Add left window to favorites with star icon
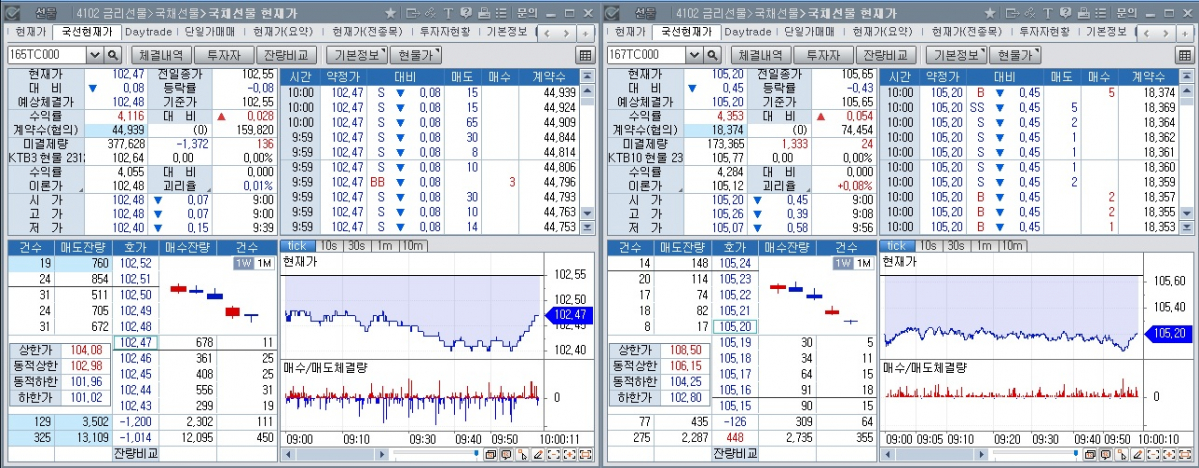Image resolution: width=1199 pixels, height=468 pixels. click(391, 13)
